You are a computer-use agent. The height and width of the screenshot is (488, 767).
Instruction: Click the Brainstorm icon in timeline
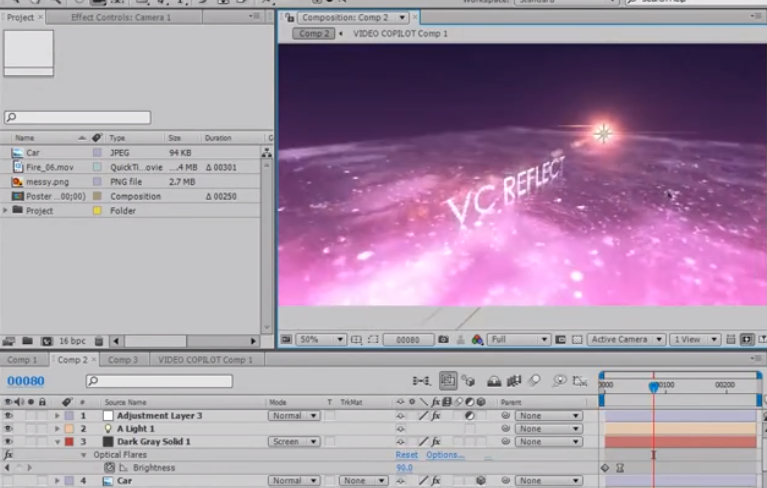click(559, 381)
